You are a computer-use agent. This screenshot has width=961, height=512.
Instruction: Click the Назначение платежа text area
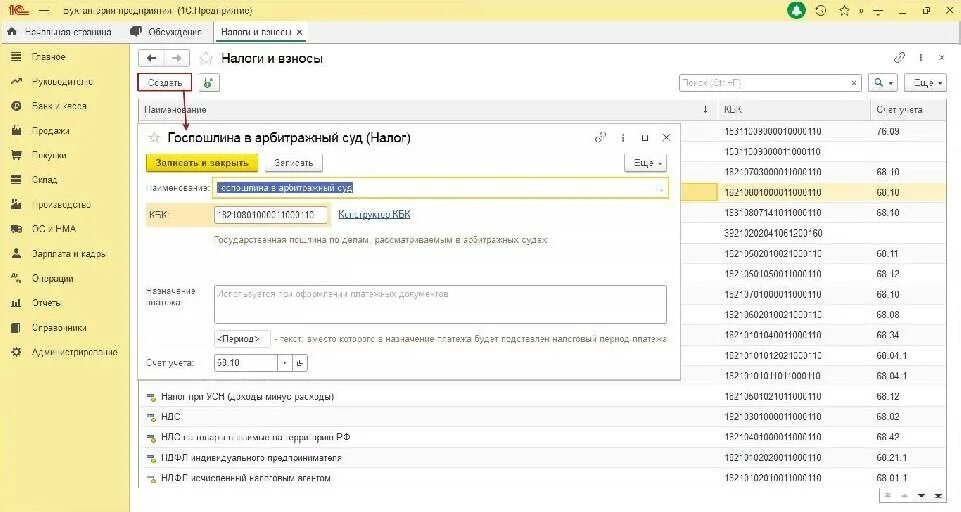click(x=440, y=304)
